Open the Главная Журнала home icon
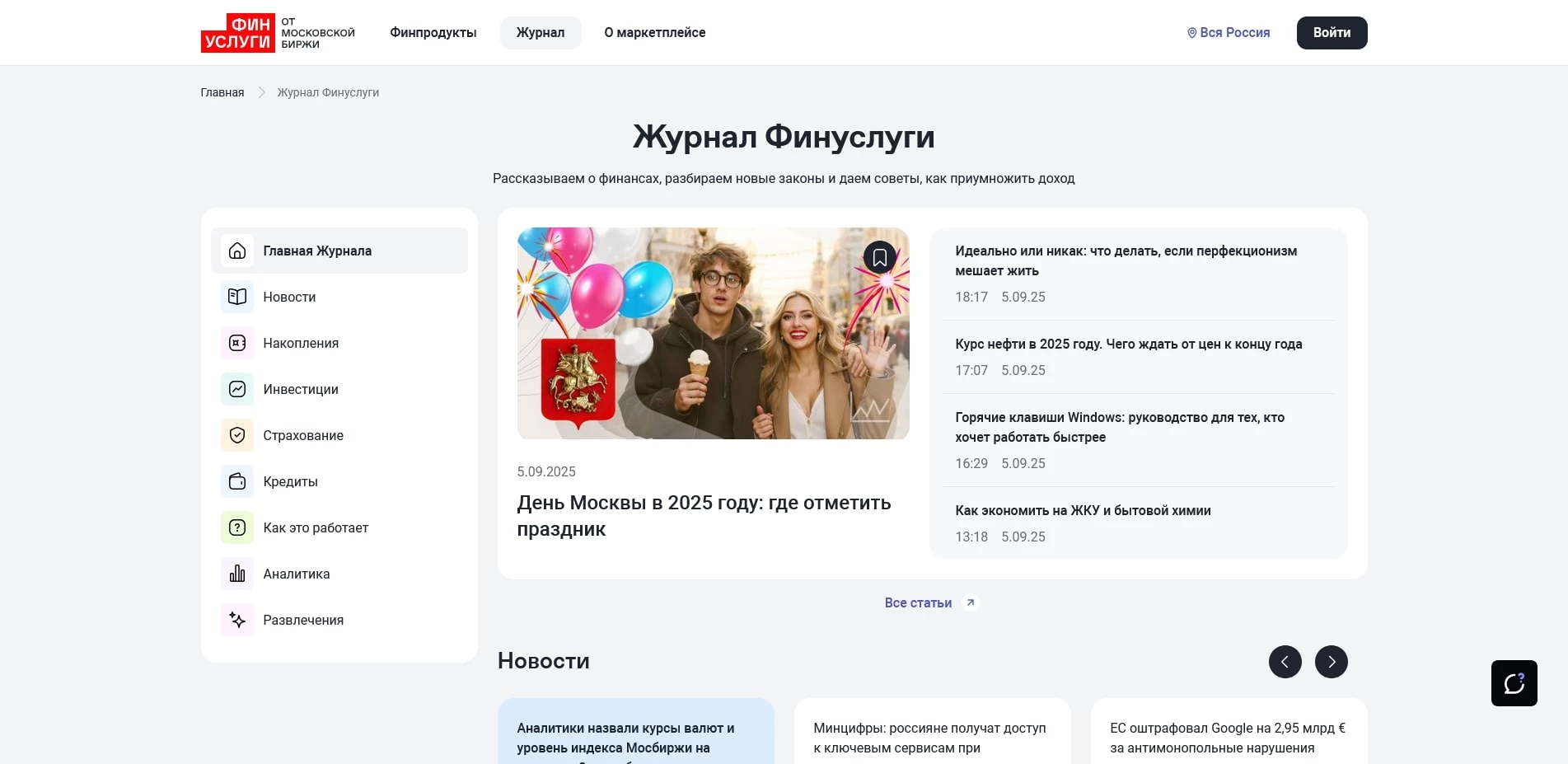1568x764 pixels. pos(236,251)
